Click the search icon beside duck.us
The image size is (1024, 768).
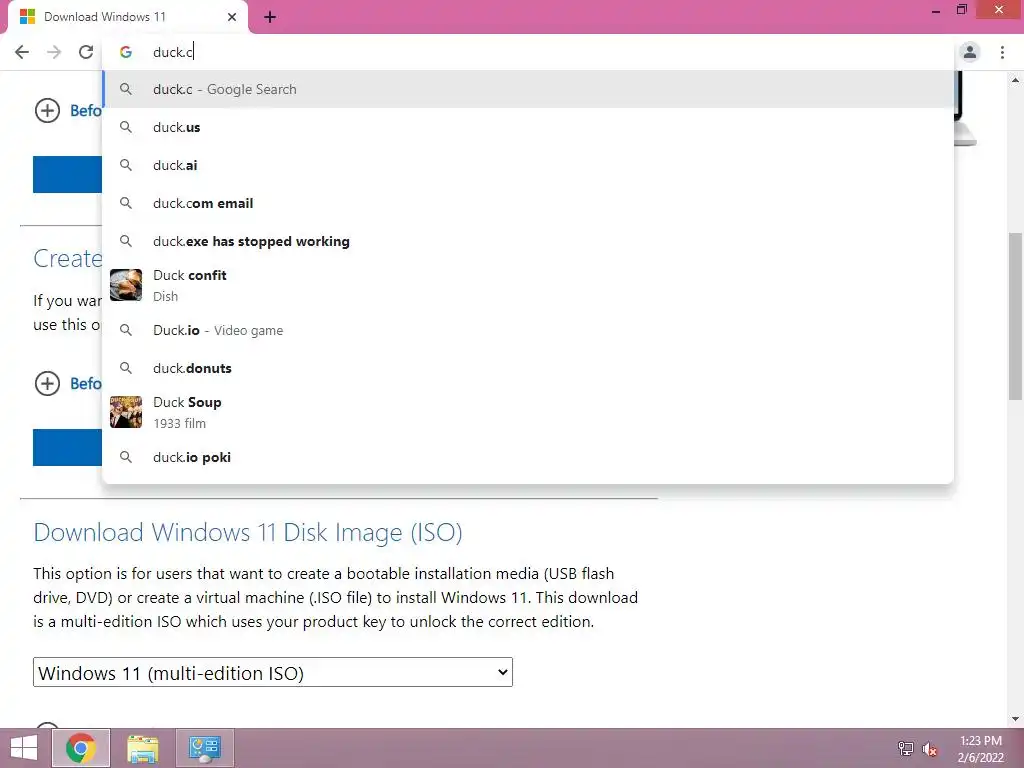[x=125, y=127]
